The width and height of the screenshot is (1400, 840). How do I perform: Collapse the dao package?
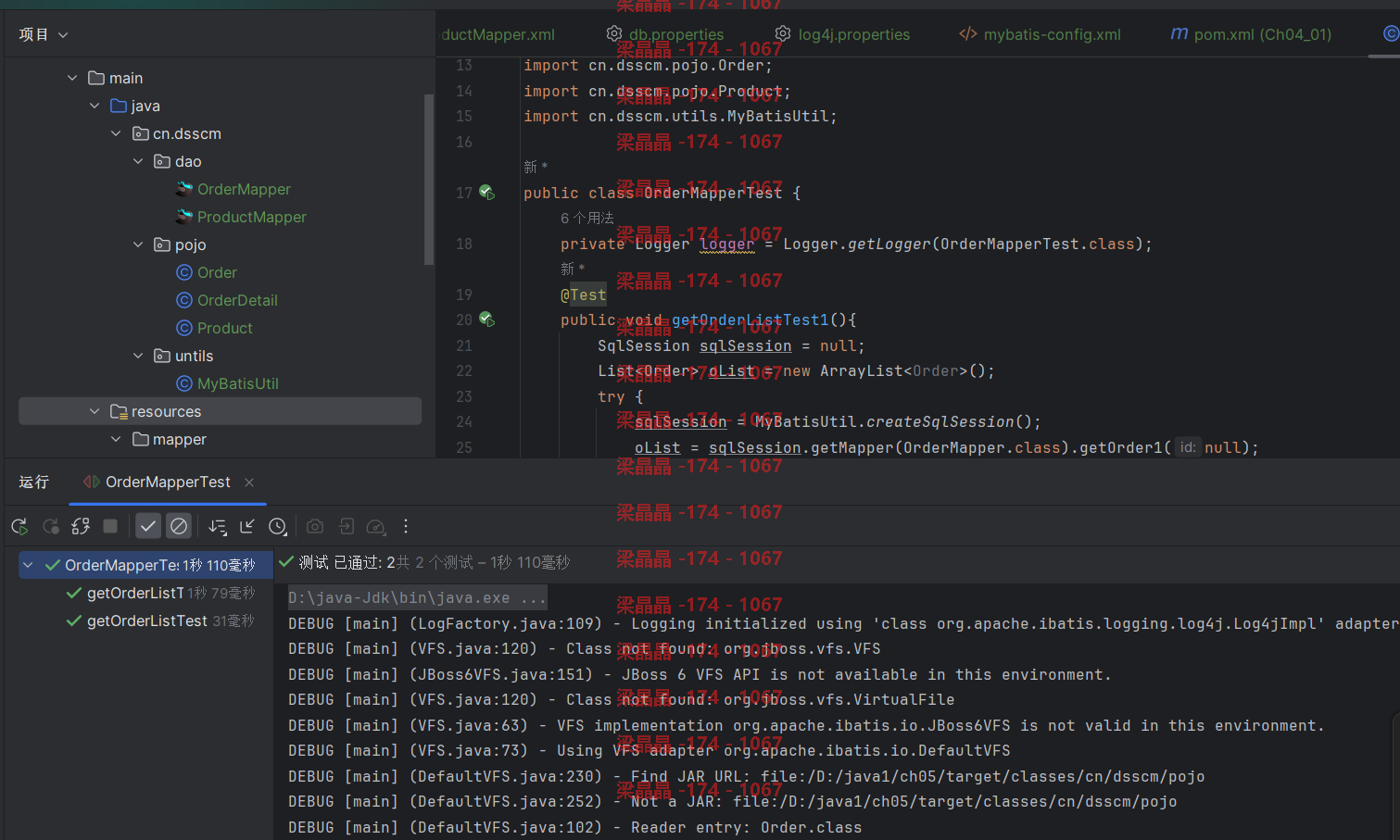click(x=138, y=161)
